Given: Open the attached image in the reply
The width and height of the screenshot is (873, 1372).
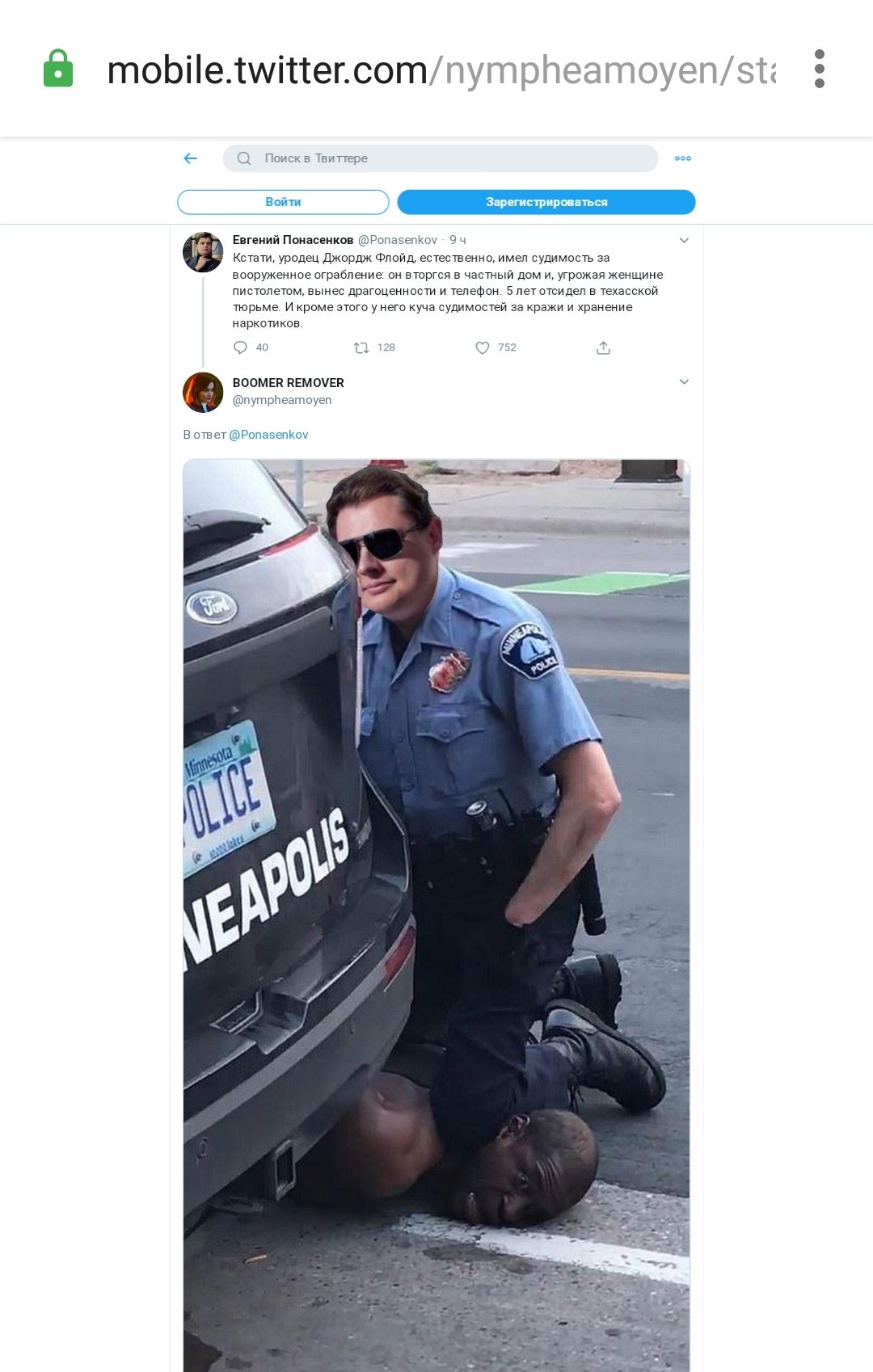Looking at the screenshot, I should tap(436, 915).
